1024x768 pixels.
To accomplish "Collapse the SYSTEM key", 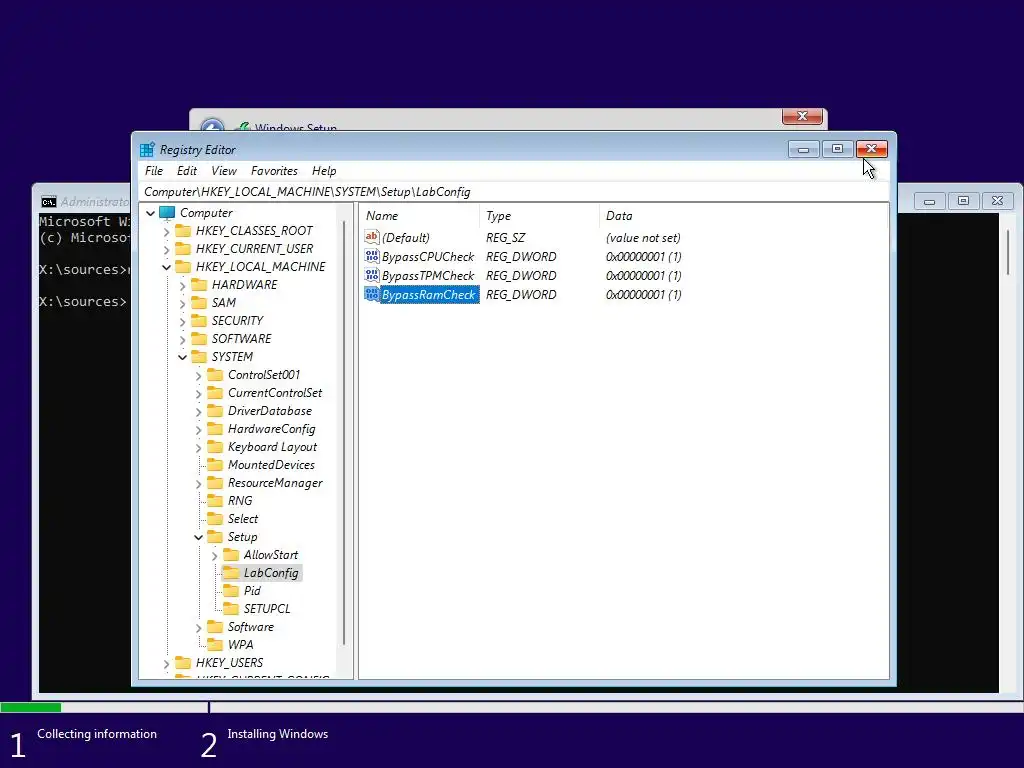I will pyautogui.click(x=182, y=357).
